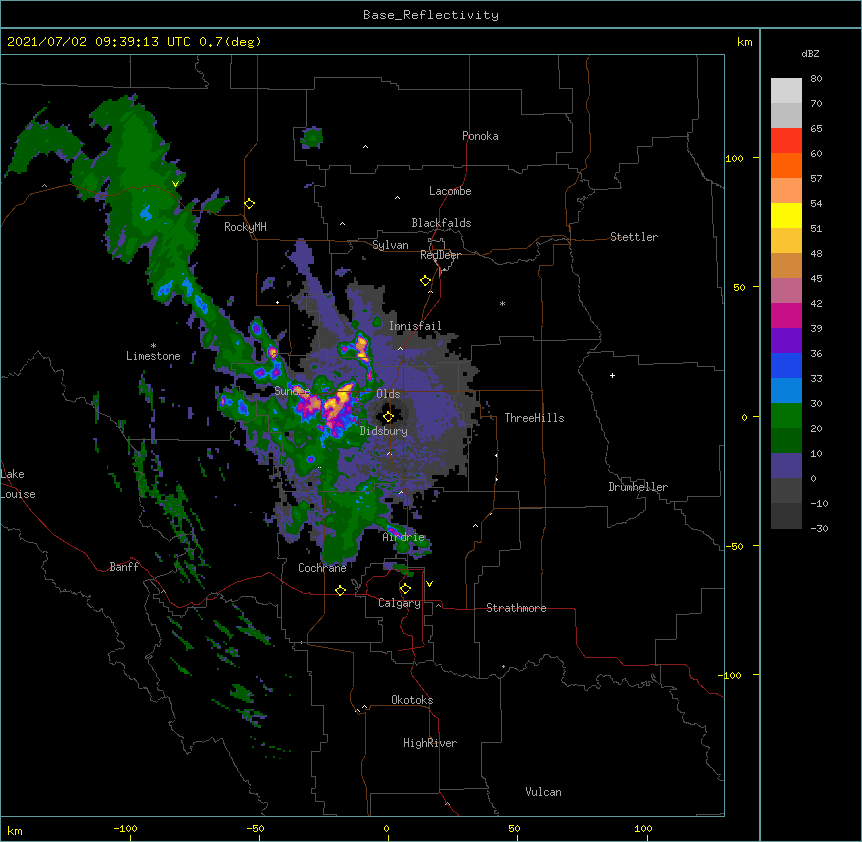This screenshot has width=862, height=842.
Task: Click the yellow diamond marker above Calgary label
Action: [405, 588]
